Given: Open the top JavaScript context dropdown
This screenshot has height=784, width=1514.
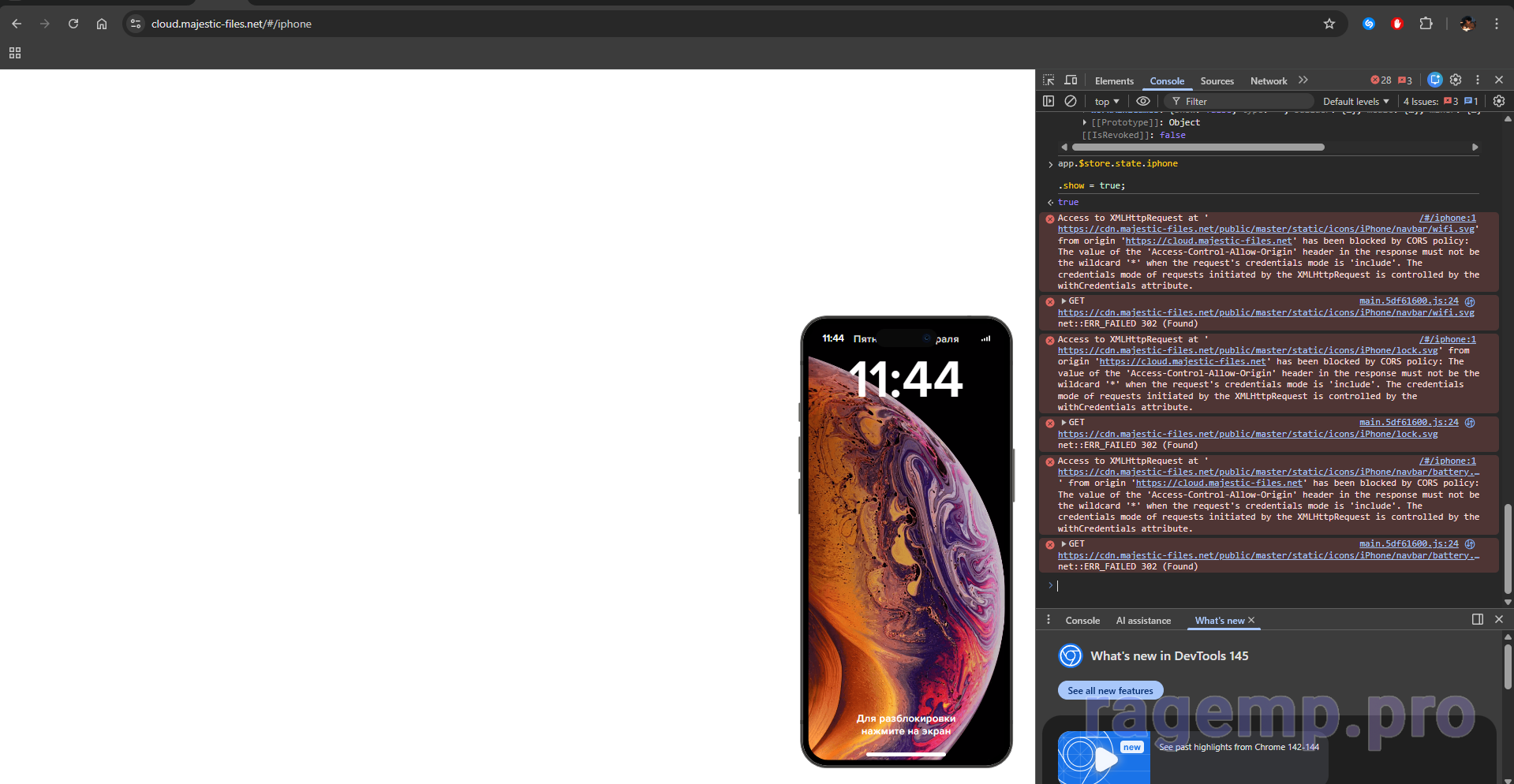Looking at the screenshot, I should coord(1106,102).
